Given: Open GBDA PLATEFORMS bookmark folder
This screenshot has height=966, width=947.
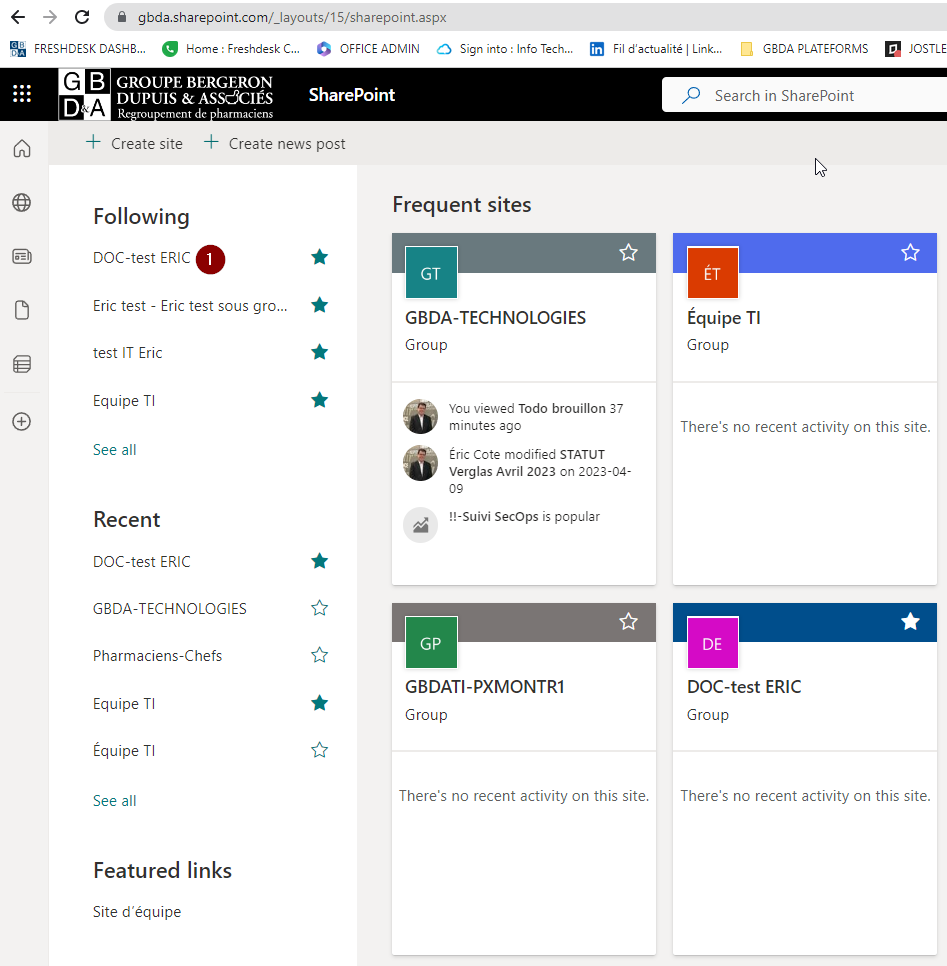Looking at the screenshot, I should point(804,49).
